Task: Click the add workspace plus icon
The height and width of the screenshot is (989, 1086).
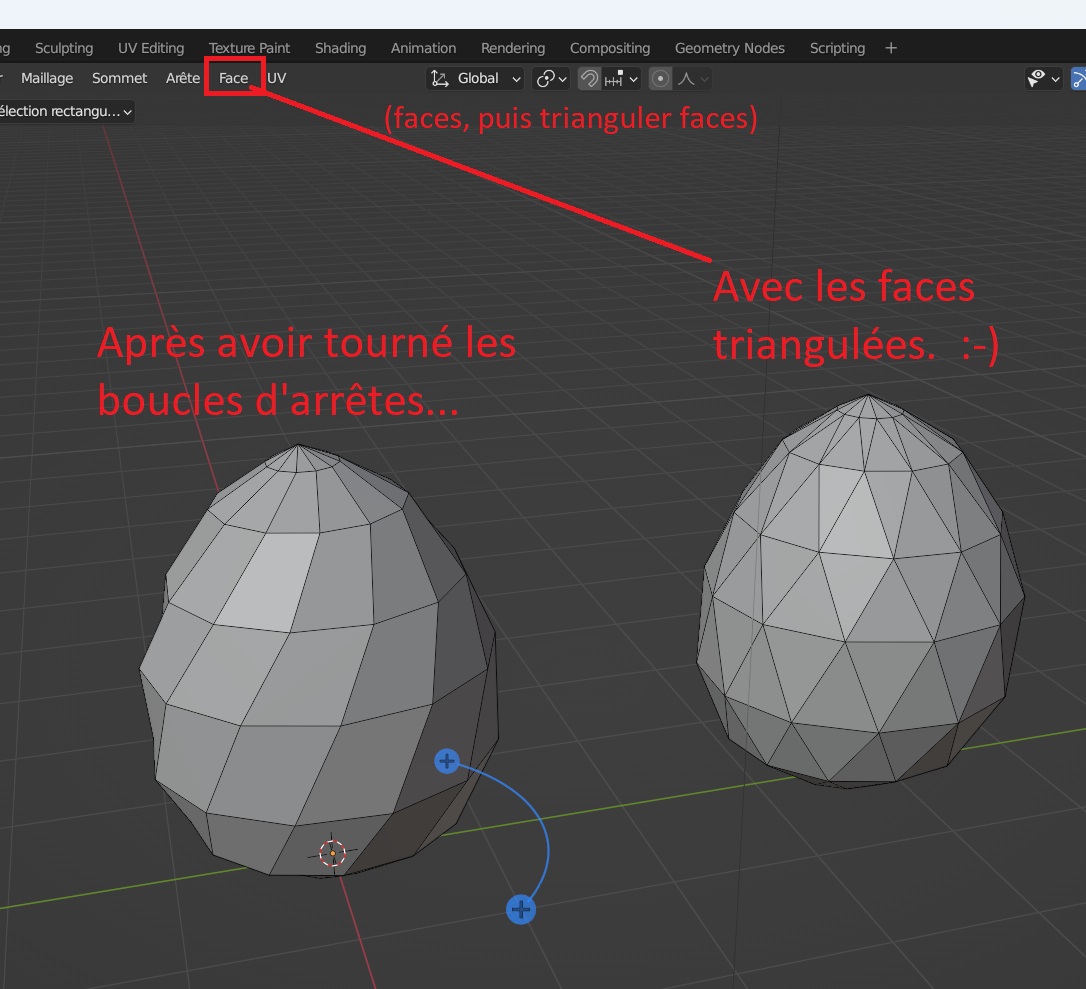Action: point(891,48)
